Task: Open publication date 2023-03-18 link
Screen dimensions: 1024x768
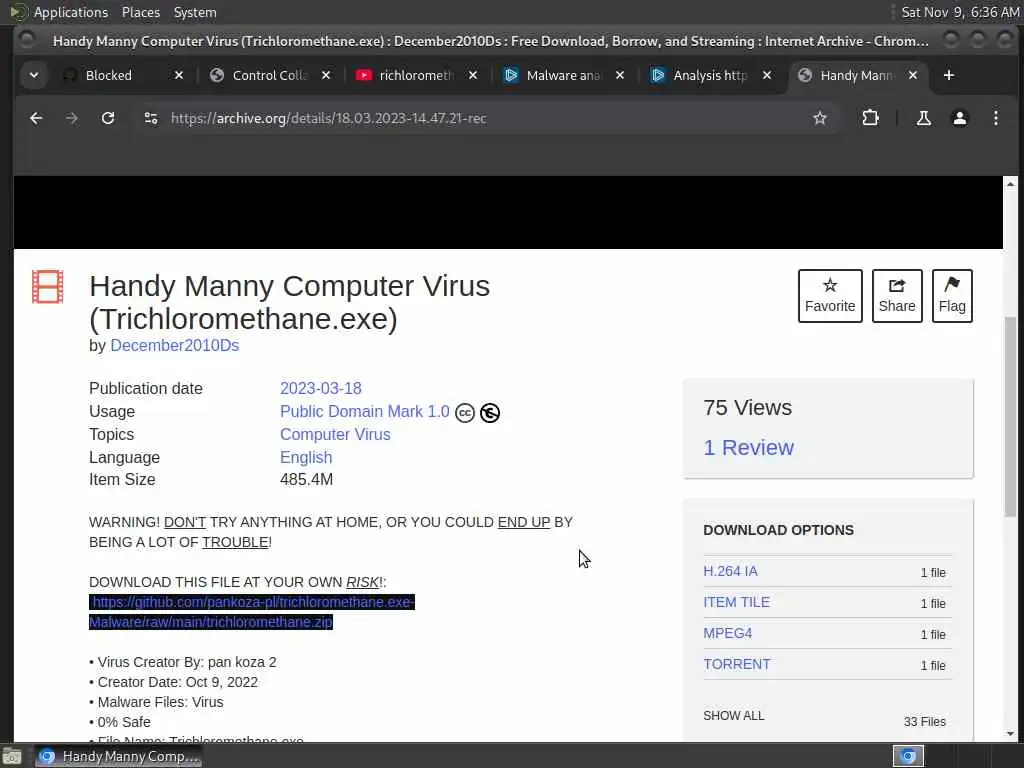Action: [x=321, y=389]
